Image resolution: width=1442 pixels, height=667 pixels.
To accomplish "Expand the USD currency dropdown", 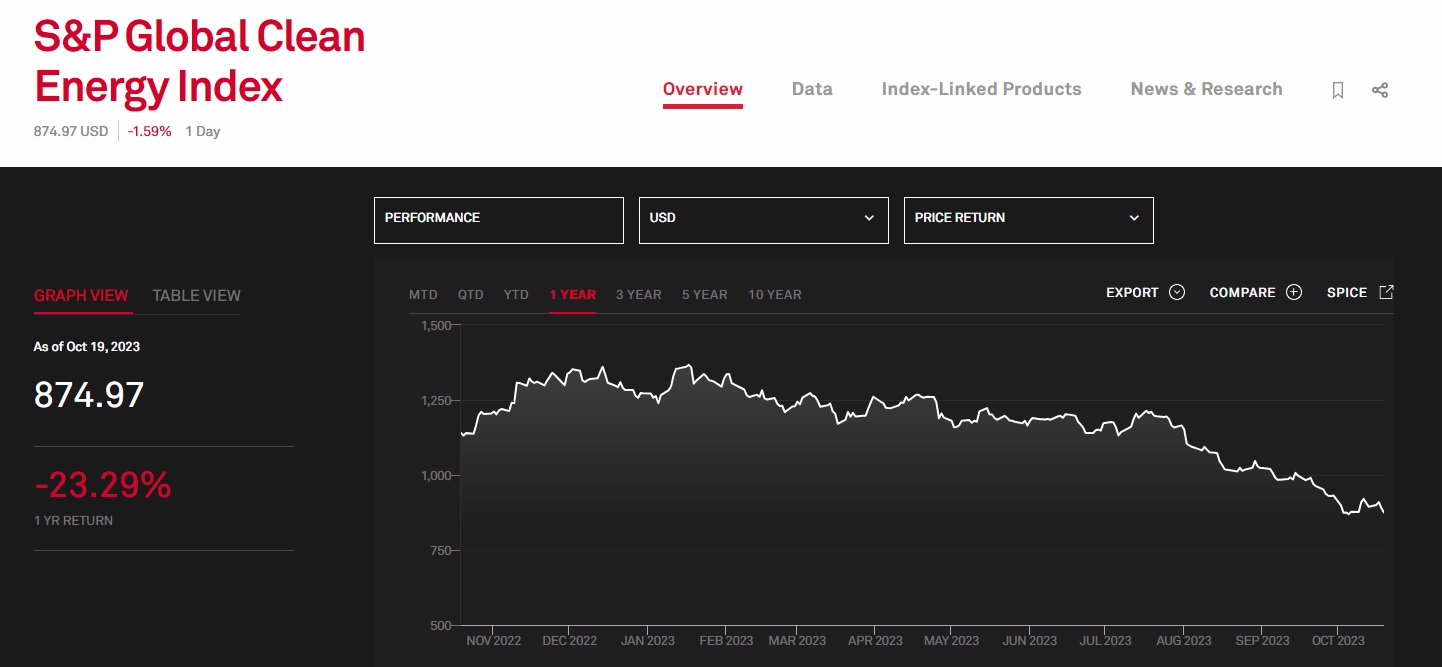I will tap(763, 219).
